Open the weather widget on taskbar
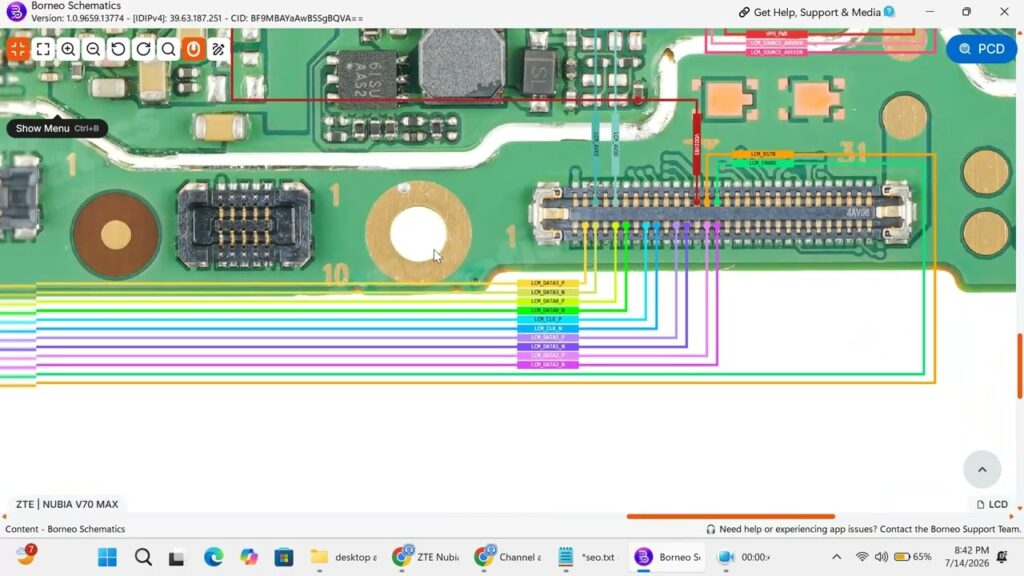This screenshot has width=1024, height=576. point(26,555)
